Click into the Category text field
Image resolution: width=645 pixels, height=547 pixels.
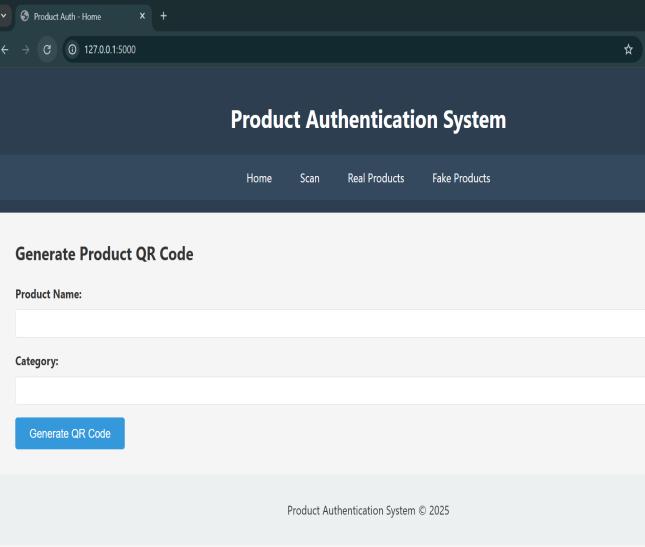[x=330, y=391]
